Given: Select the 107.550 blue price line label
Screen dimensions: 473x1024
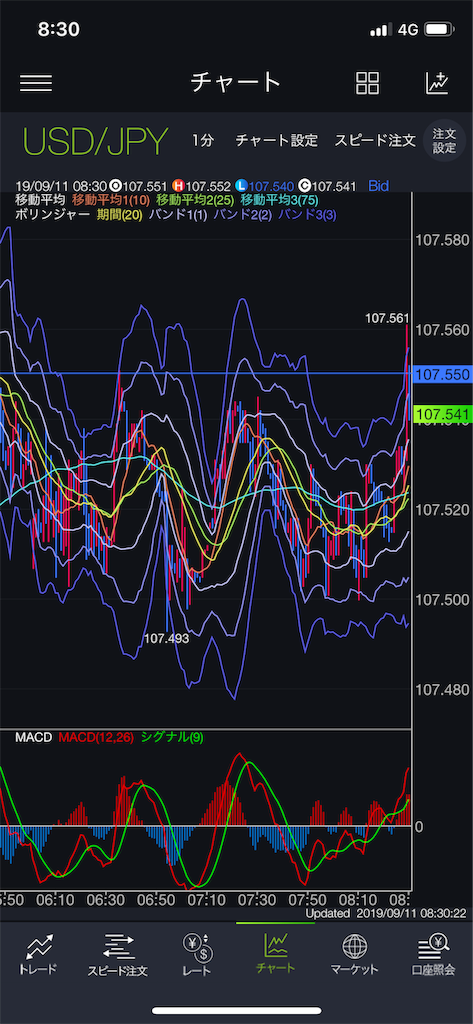Looking at the screenshot, I should pos(442,374).
